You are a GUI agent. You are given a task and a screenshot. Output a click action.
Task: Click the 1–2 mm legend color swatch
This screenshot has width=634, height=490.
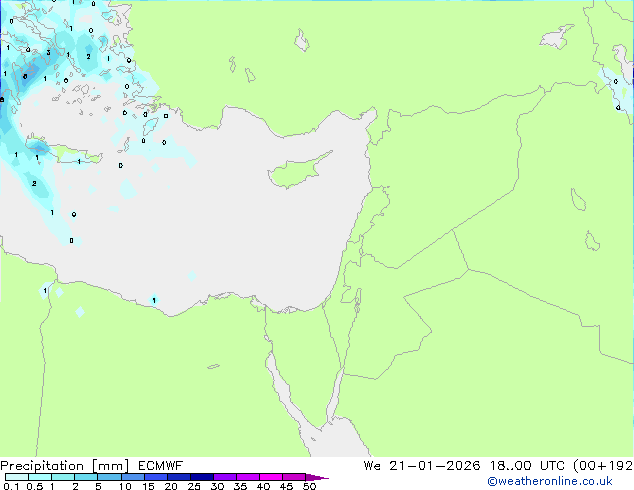pyautogui.click(x=63, y=477)
